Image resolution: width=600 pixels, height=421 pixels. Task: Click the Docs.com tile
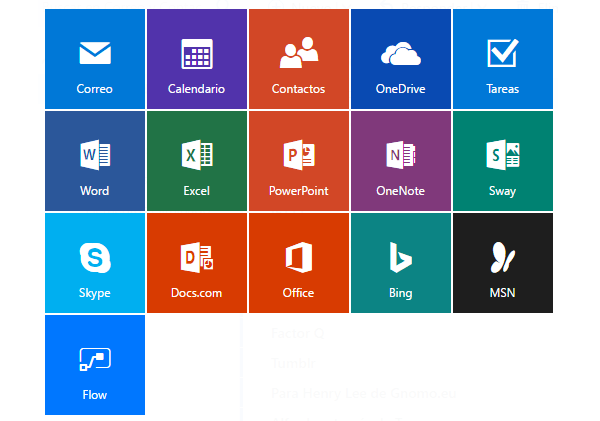[x=197, y=263]
